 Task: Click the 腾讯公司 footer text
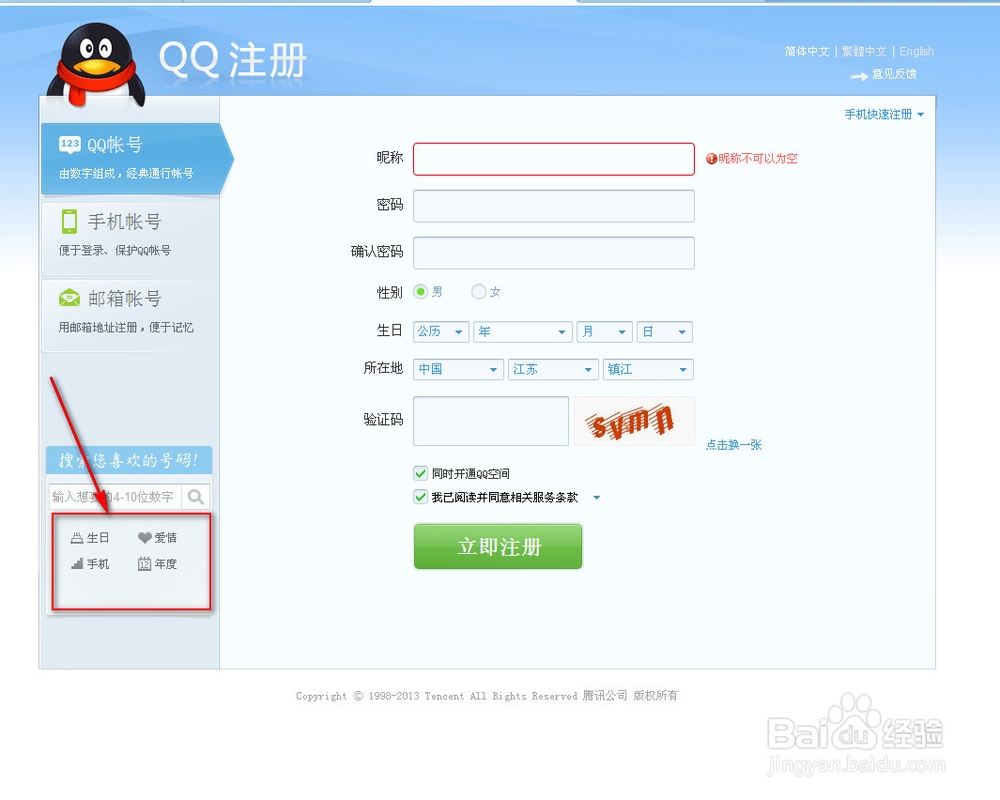(605, 695)
